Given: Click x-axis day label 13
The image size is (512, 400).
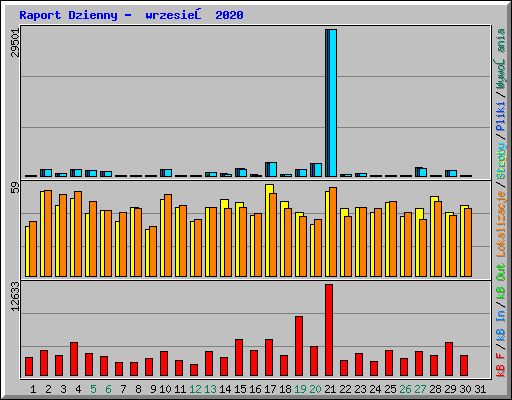Looking at the screenshot, I should [x=210, y=389].
